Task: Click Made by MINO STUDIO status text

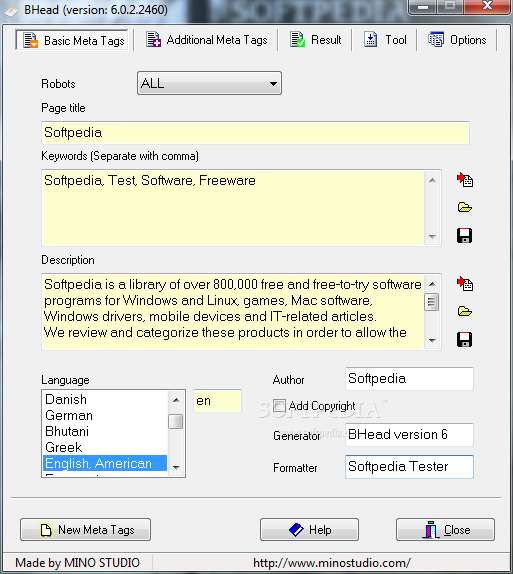Action: (78, 563)
